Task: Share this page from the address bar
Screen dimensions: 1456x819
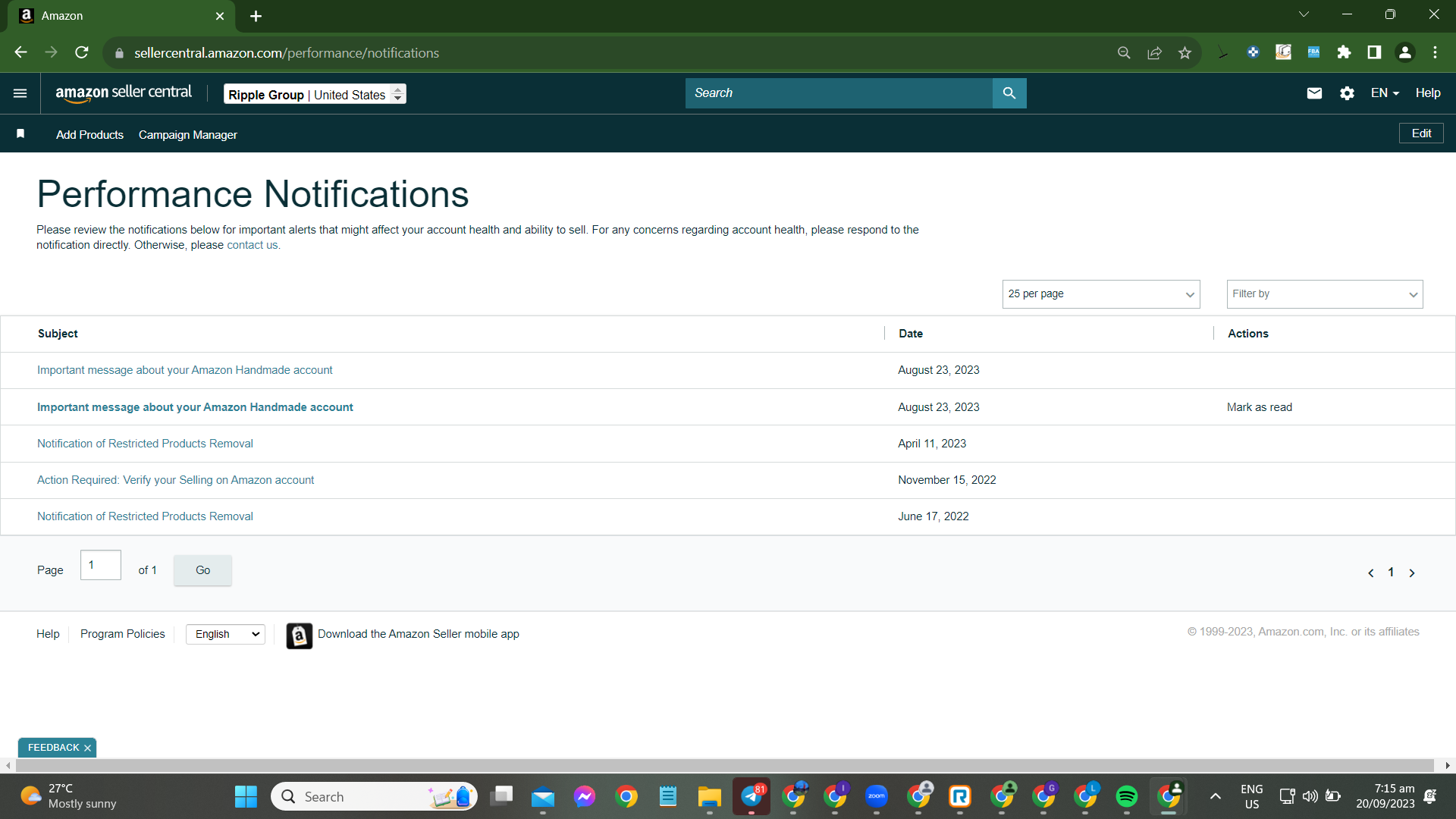Action: tap(1154, 52)
